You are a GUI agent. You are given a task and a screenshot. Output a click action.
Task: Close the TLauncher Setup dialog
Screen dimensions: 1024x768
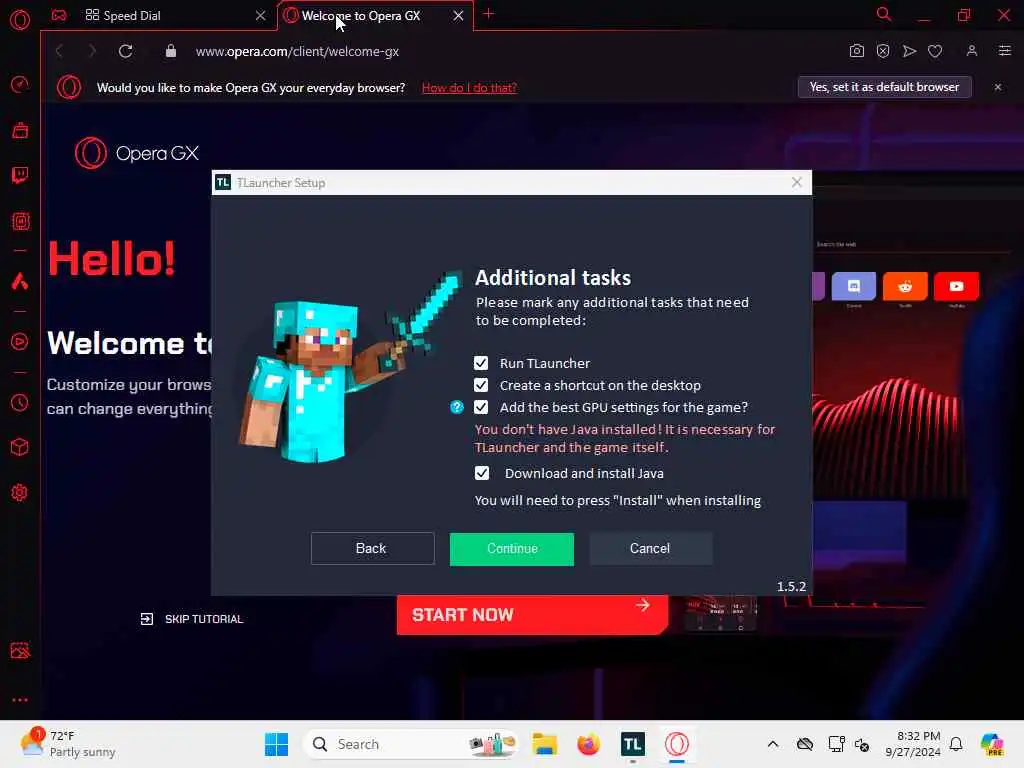tap(797, 182)
